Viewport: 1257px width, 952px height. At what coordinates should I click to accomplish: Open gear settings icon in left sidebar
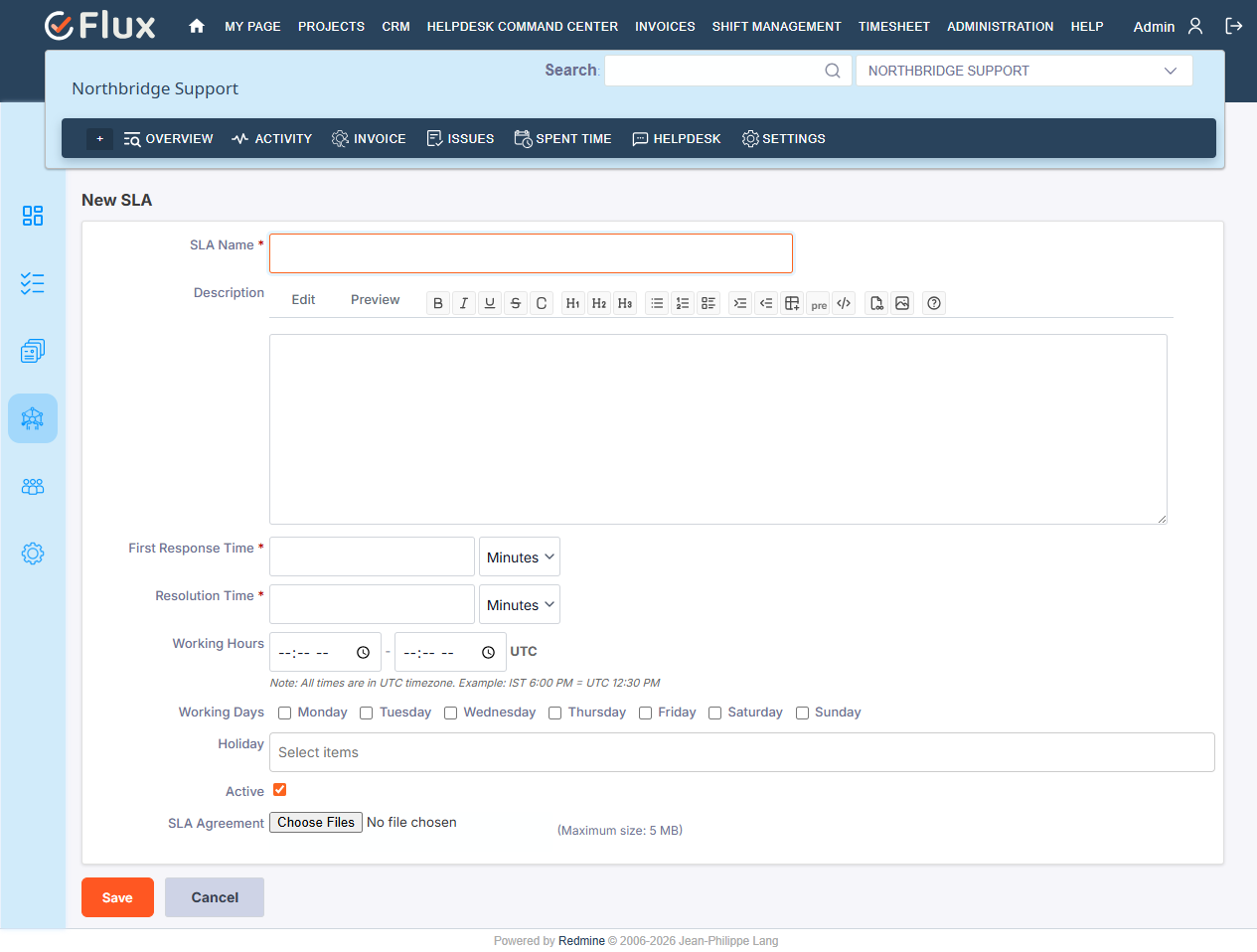(33, 554)
